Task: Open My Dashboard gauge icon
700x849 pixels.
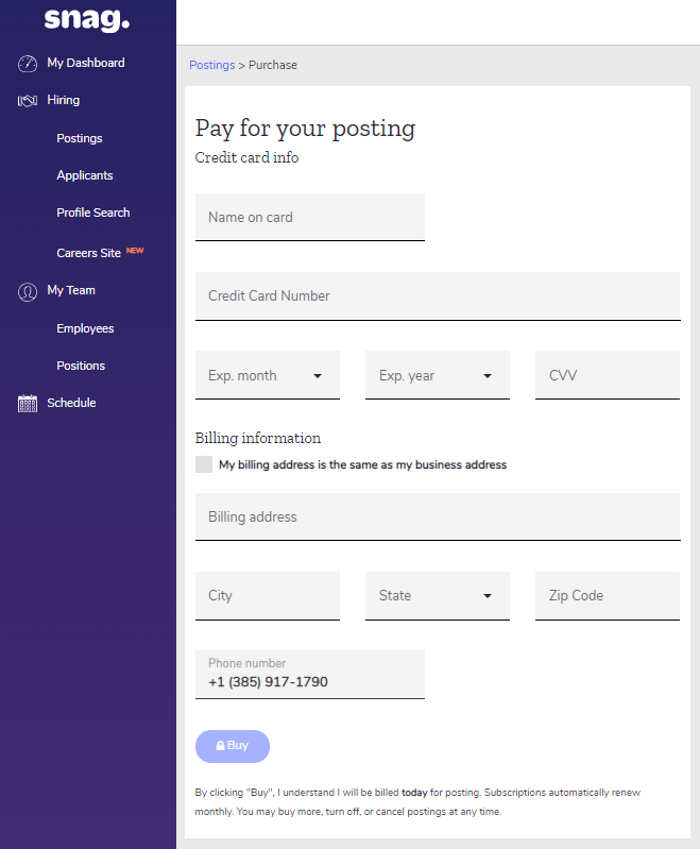Action: click(28, 63)
